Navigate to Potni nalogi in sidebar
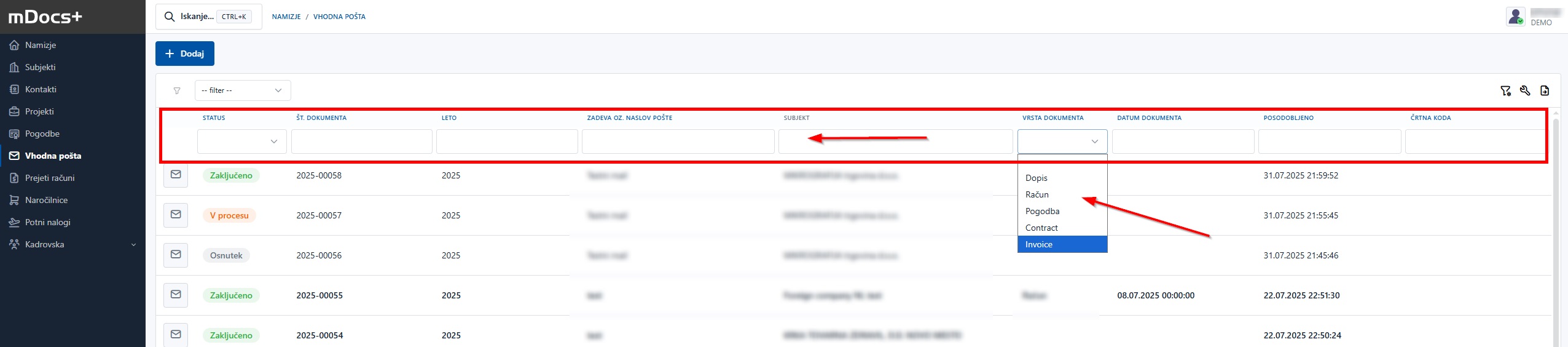 47,222
